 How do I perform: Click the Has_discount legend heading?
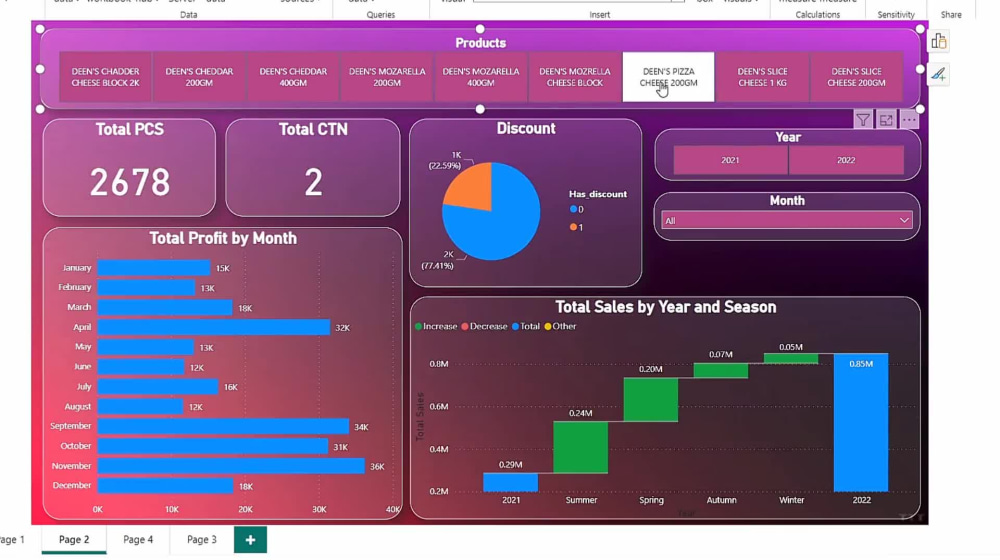[598, 194]
